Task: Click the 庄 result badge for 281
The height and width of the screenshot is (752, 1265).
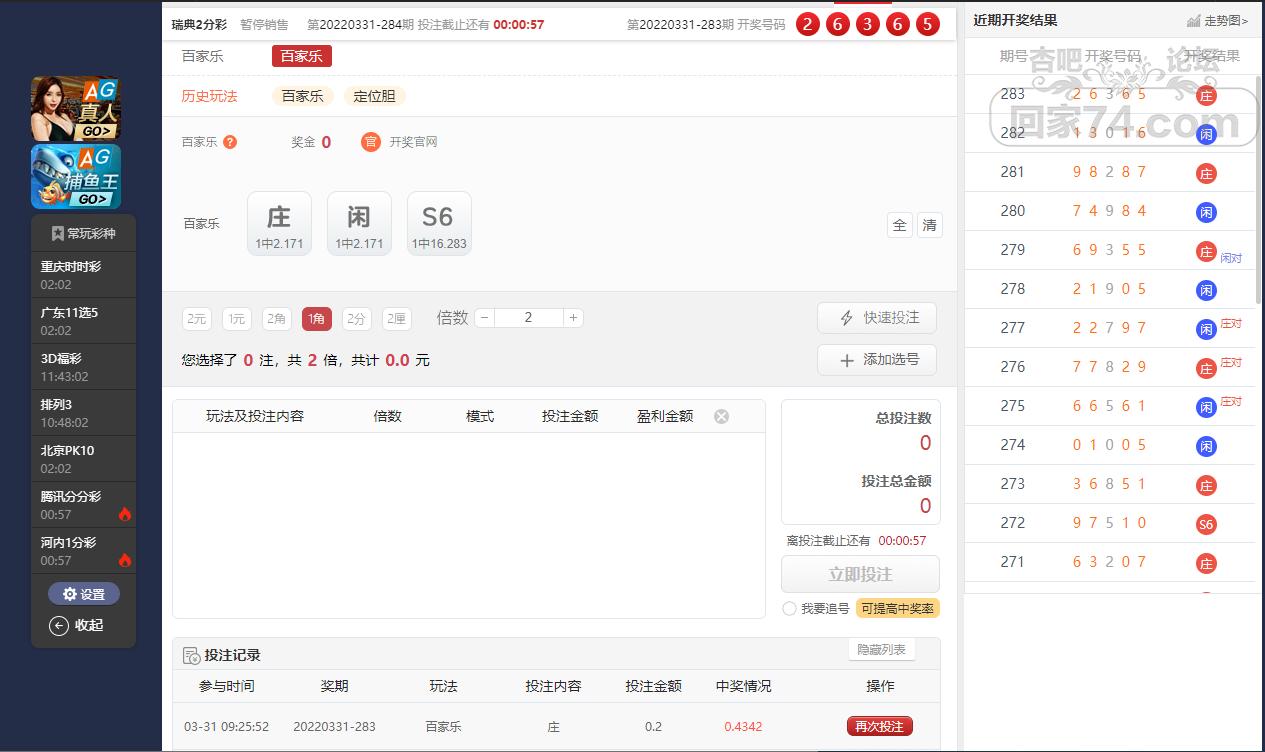Action: (x=1207, y=173)
